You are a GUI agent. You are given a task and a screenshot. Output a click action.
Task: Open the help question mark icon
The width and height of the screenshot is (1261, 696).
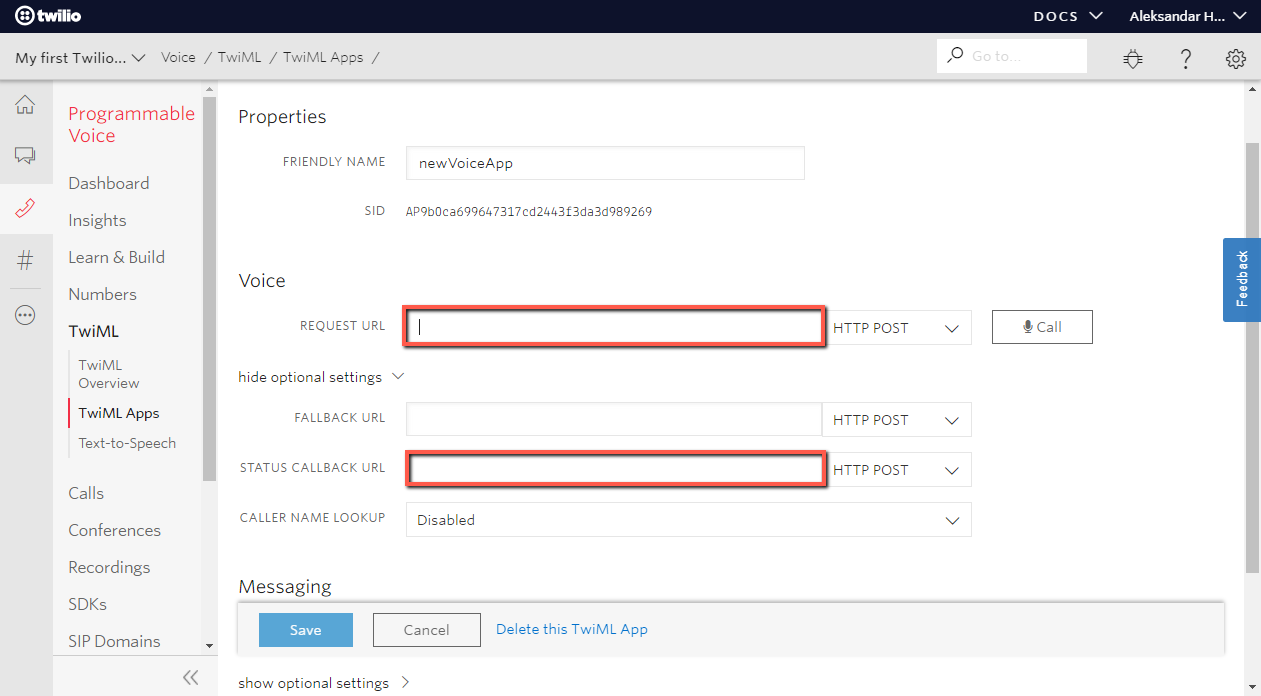click(x=1185, y=58)
